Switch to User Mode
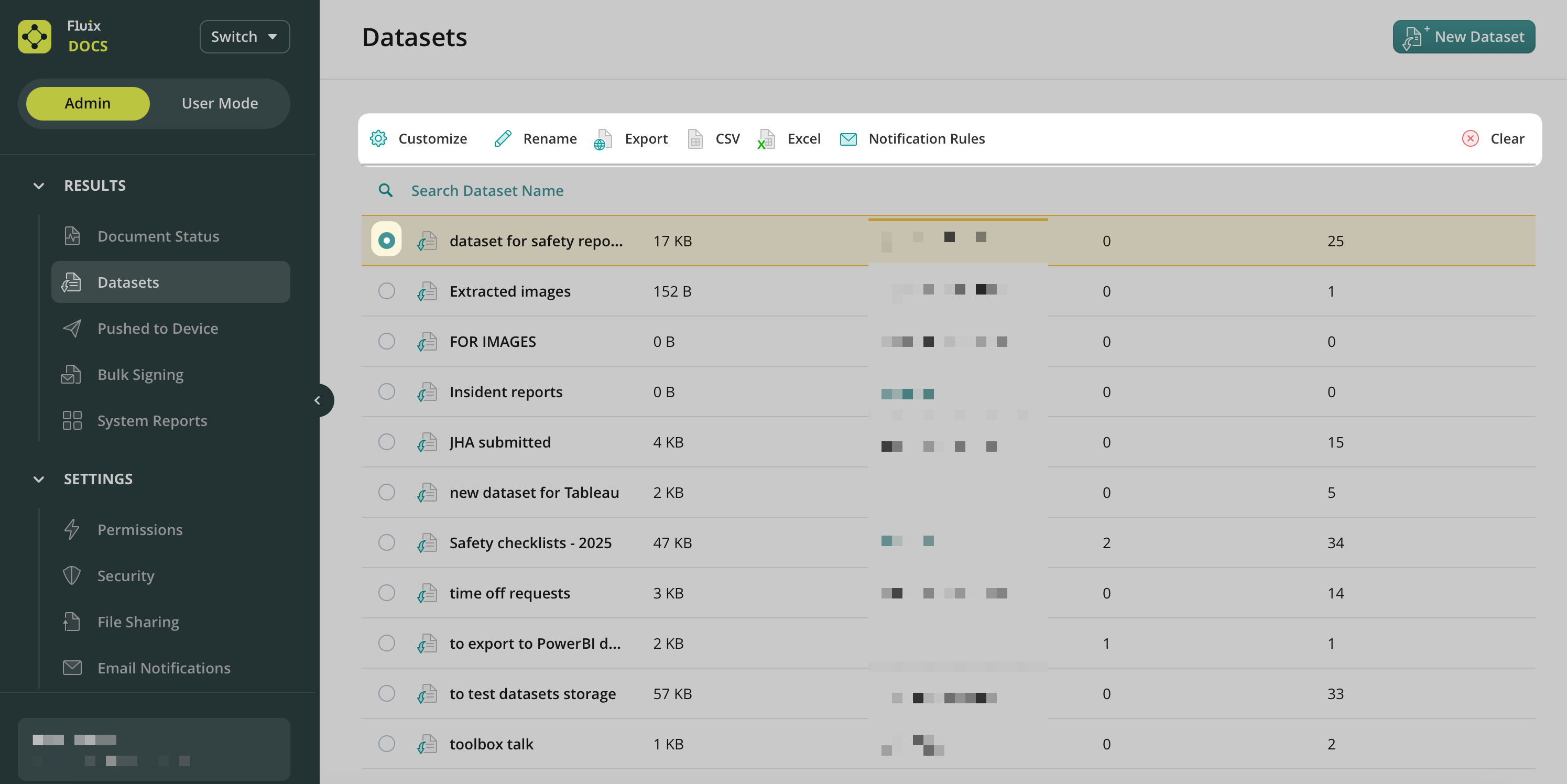1567x784 pixels. pos(220,103)
